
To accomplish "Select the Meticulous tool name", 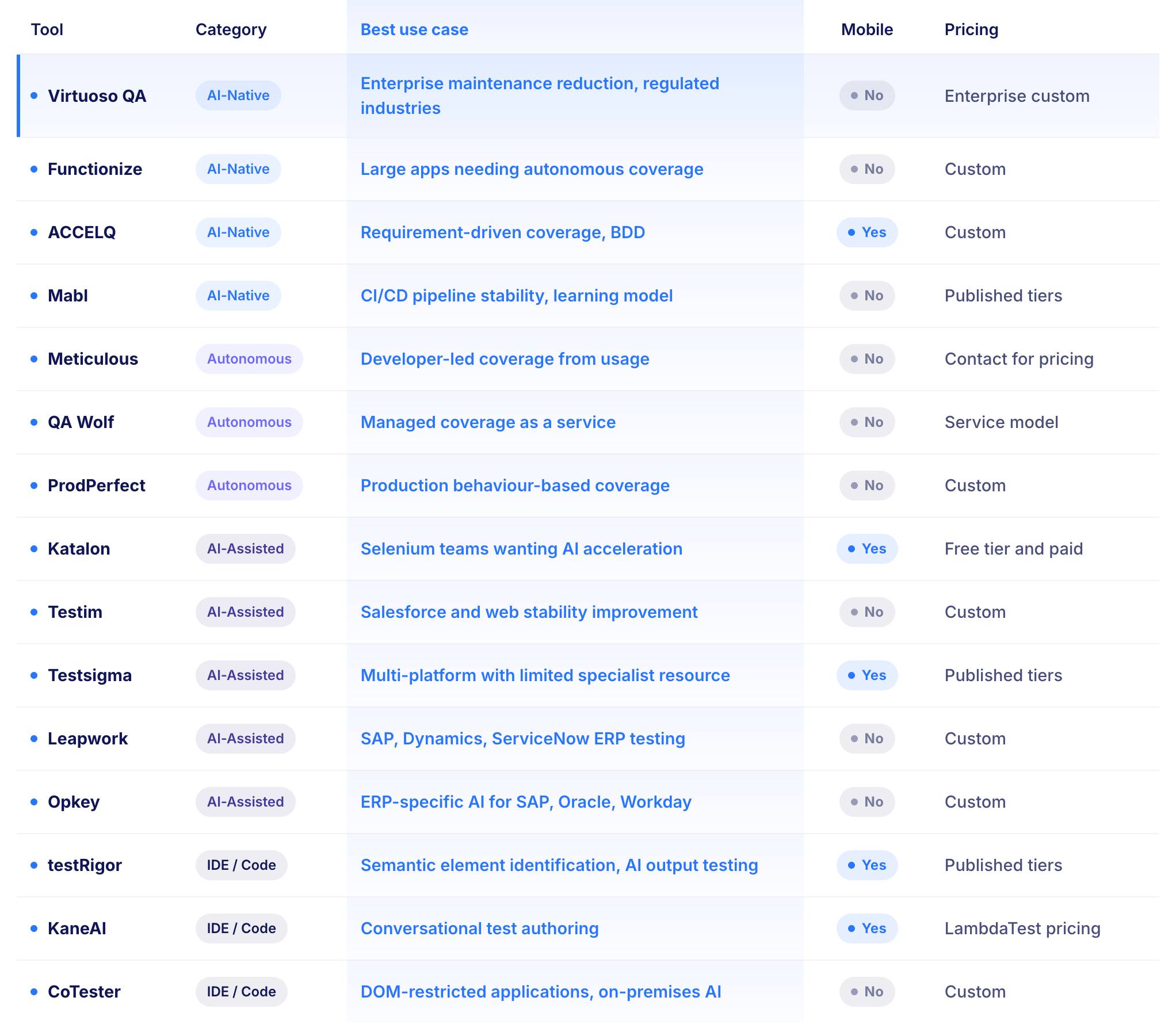I will click(93, 359).
